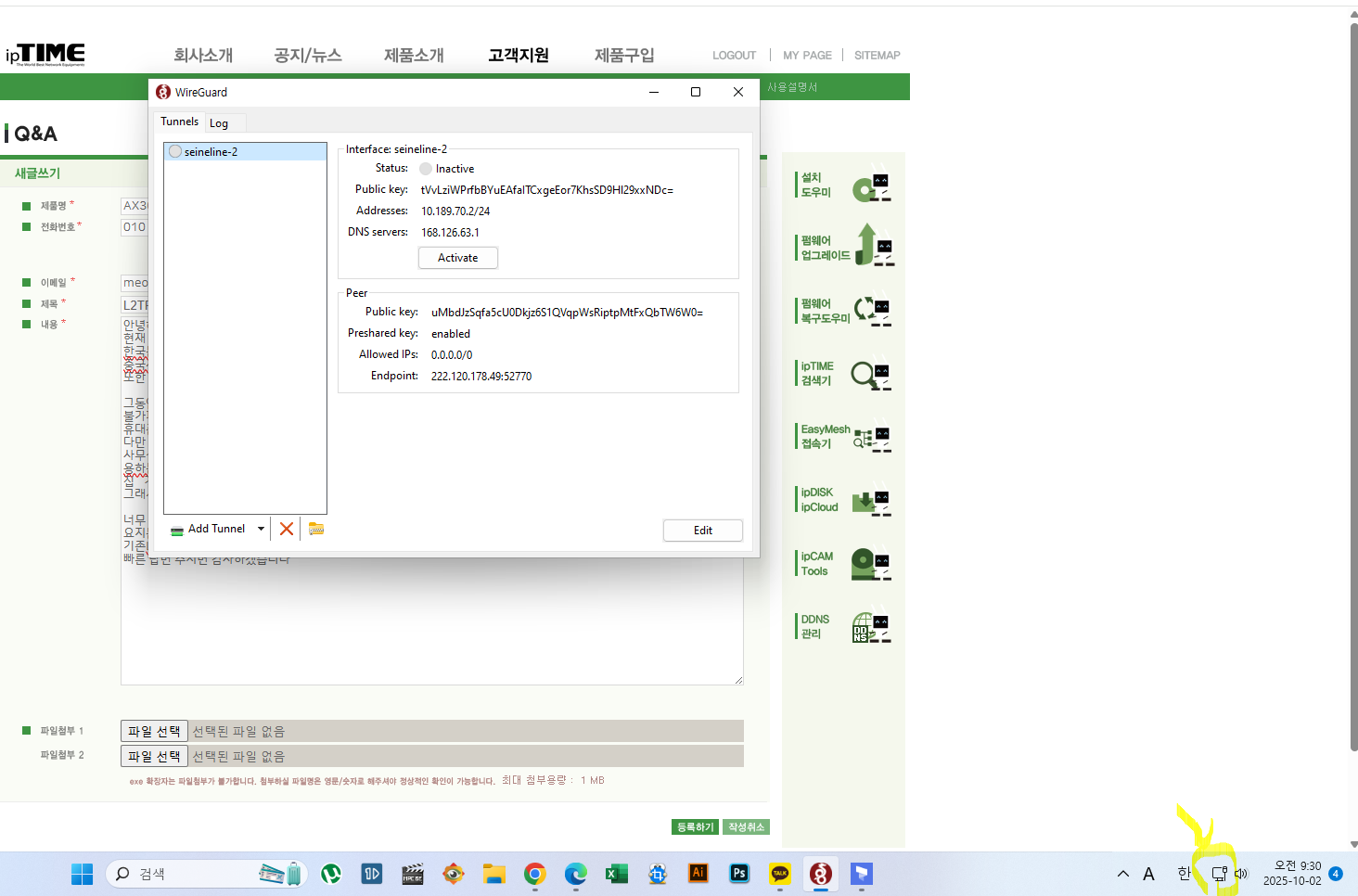This screenshot has height=896, width=1358.
Task: Click the Addresses value 10.189.70.2/24
Action: [455, 211]
